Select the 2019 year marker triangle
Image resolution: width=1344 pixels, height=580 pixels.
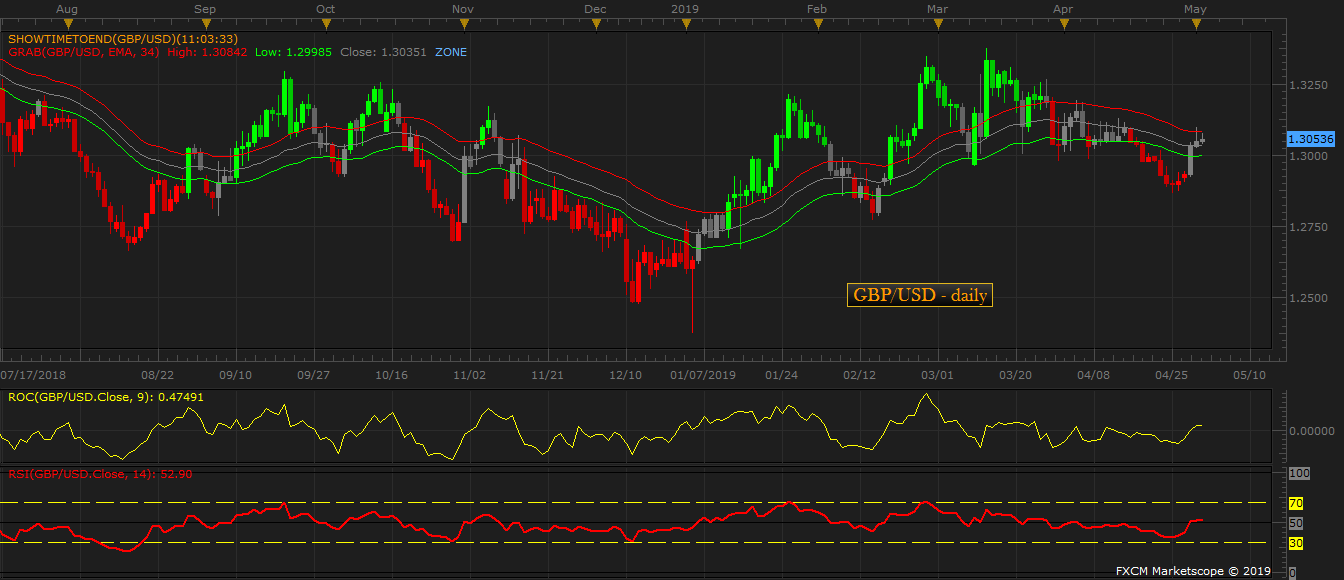pos(687,24)
